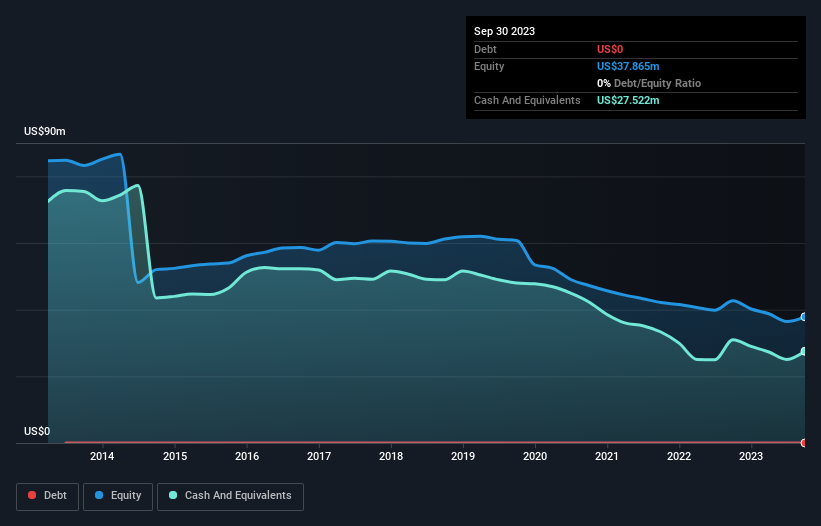Select the 2019 x-axis label
Screen dimensions: 821x526
point(463,456)
